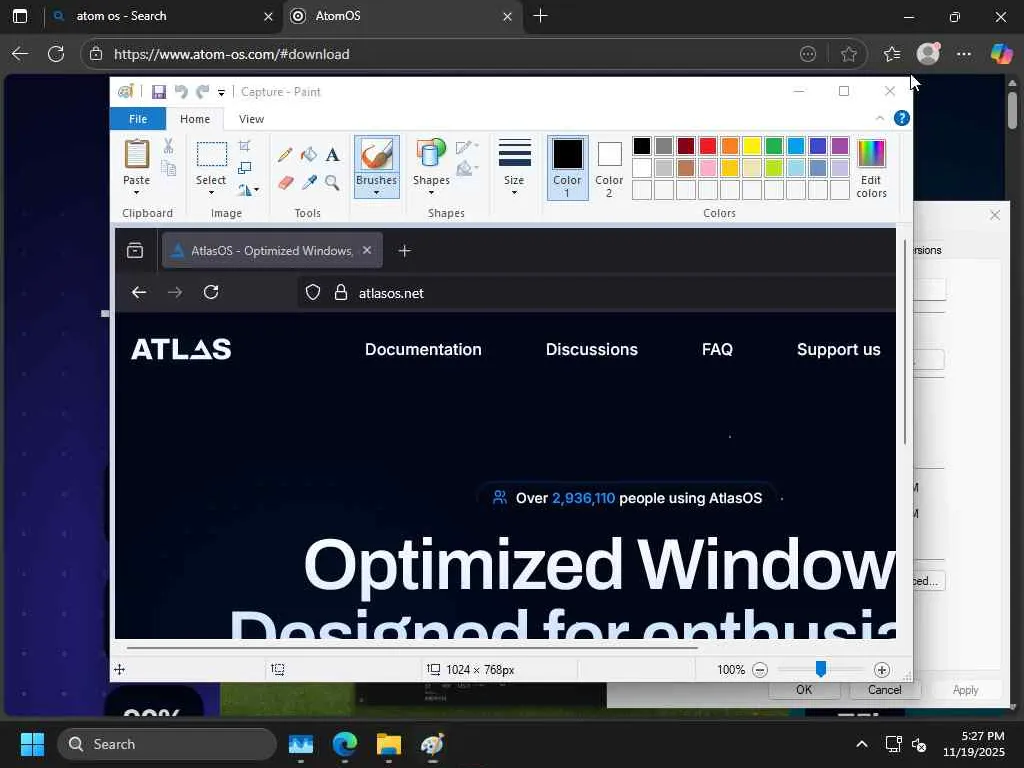Viewport: 1024px width, 768px height.
Task: Click the Paint horizontal canvas scrollbar
Action: pyautogui.click(x=412, y=648)
